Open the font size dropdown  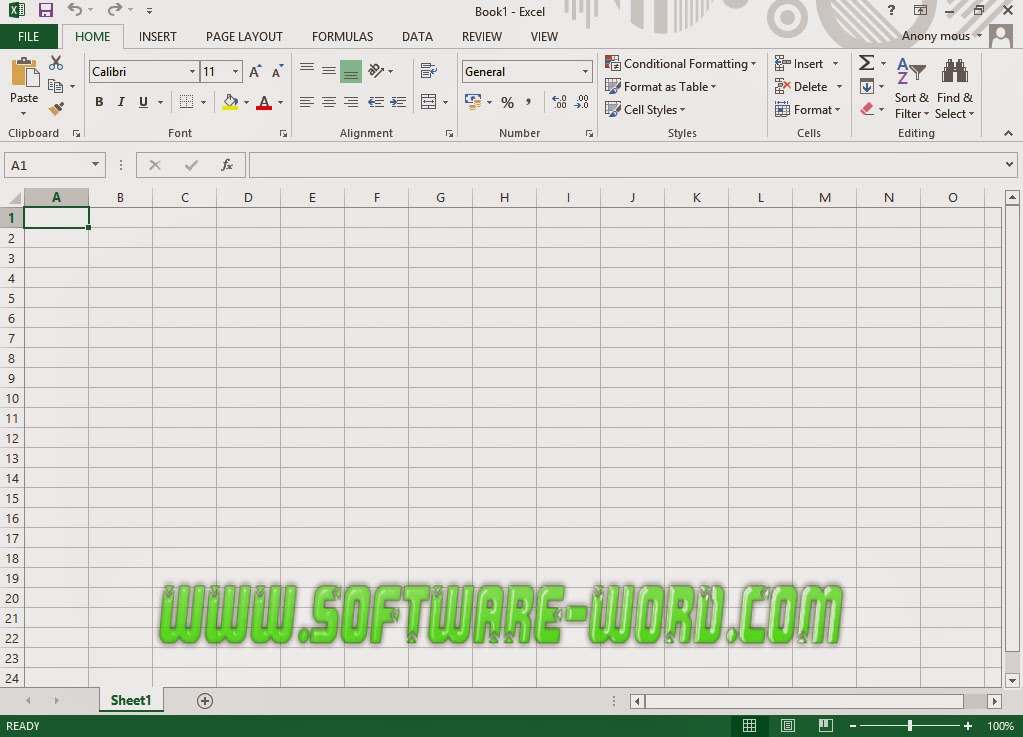pos(236,72)
